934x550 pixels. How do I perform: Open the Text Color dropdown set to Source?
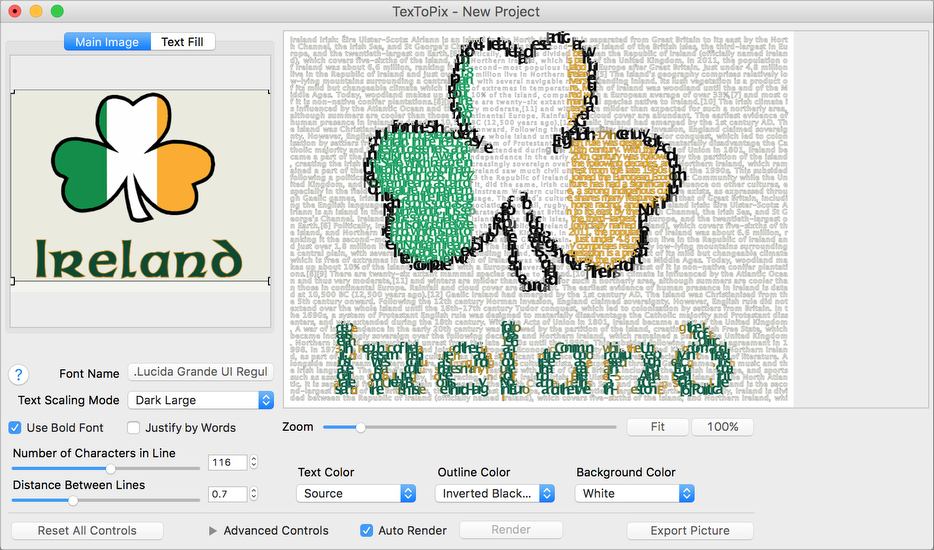point(356,493)
